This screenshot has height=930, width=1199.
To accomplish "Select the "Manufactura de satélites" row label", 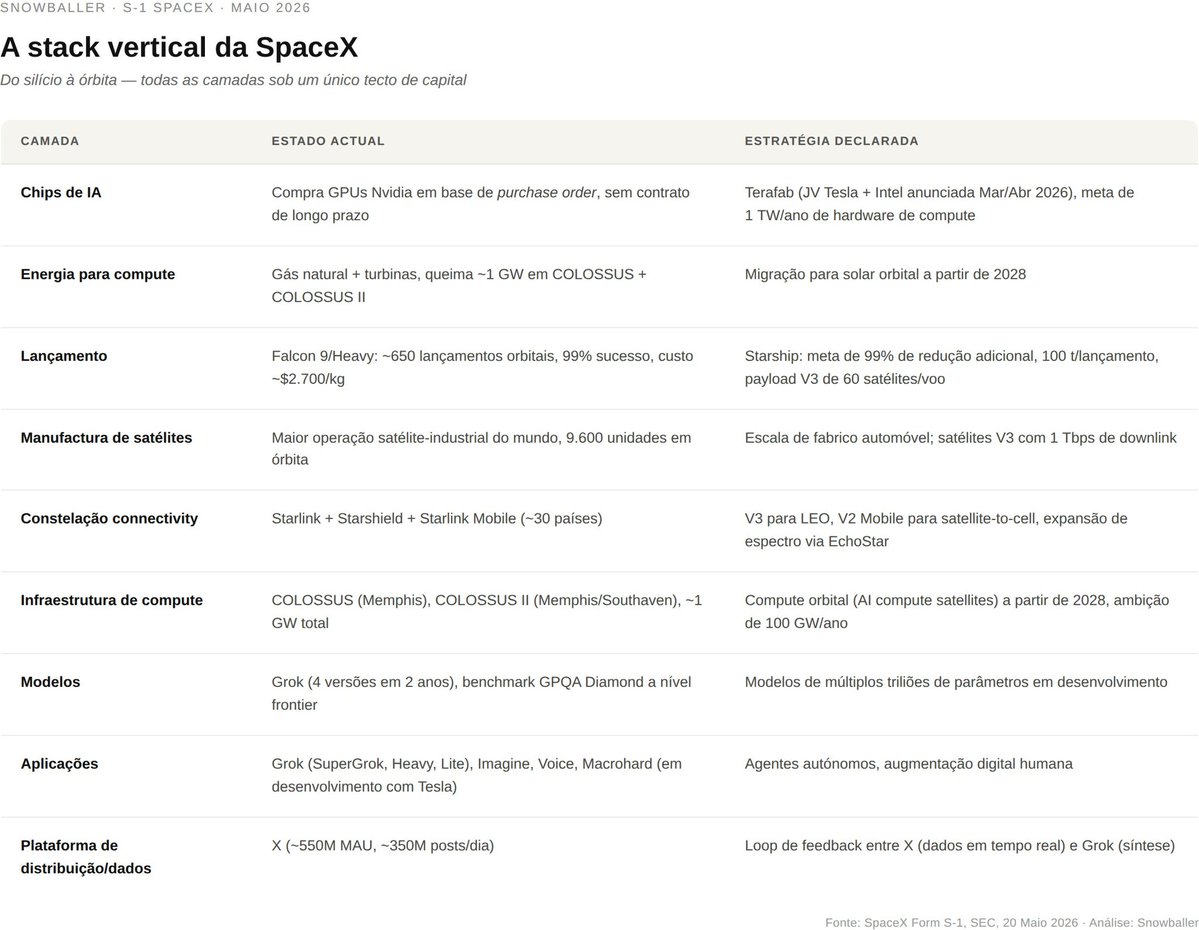I will pyautogui.click(x=106, y=438).
